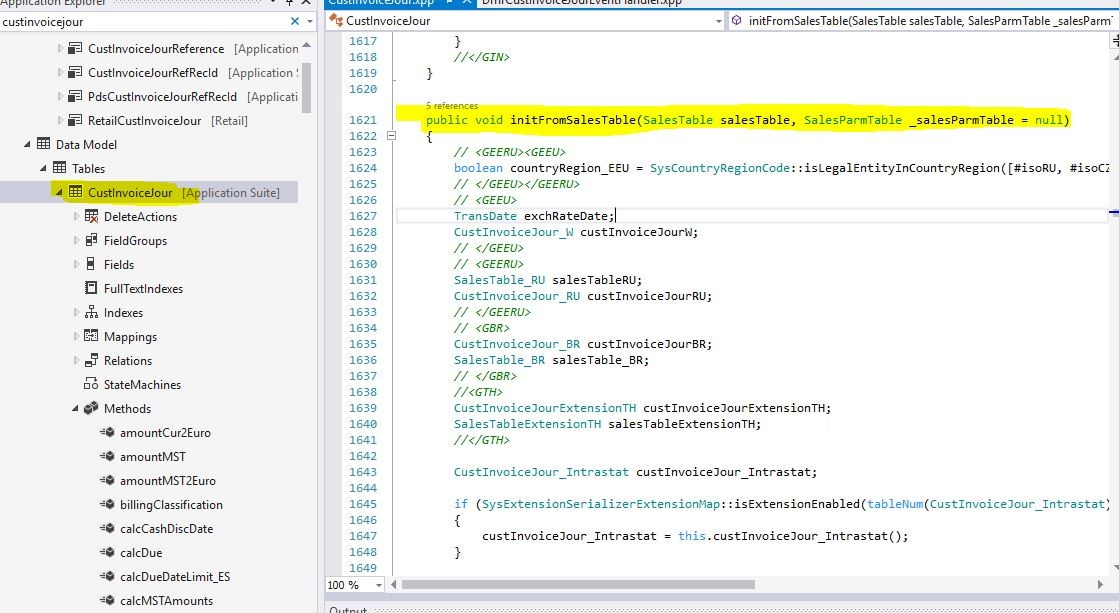Click the Mappings node icon
The width and height of the screenshot is (1119, 613).
coord(91,336)
